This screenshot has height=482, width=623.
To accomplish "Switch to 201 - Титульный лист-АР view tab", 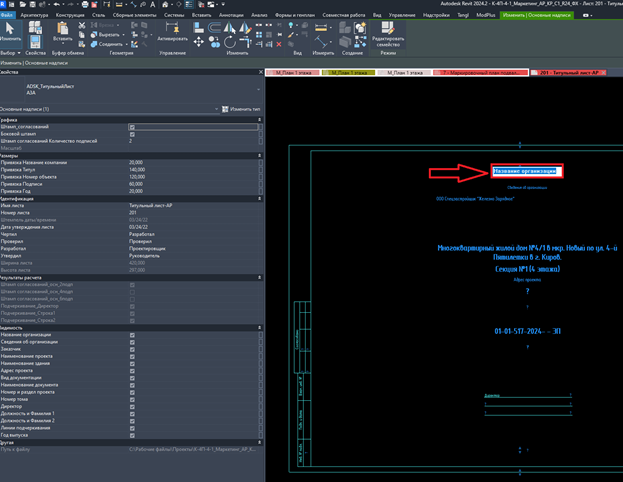I will click(569, 73).
